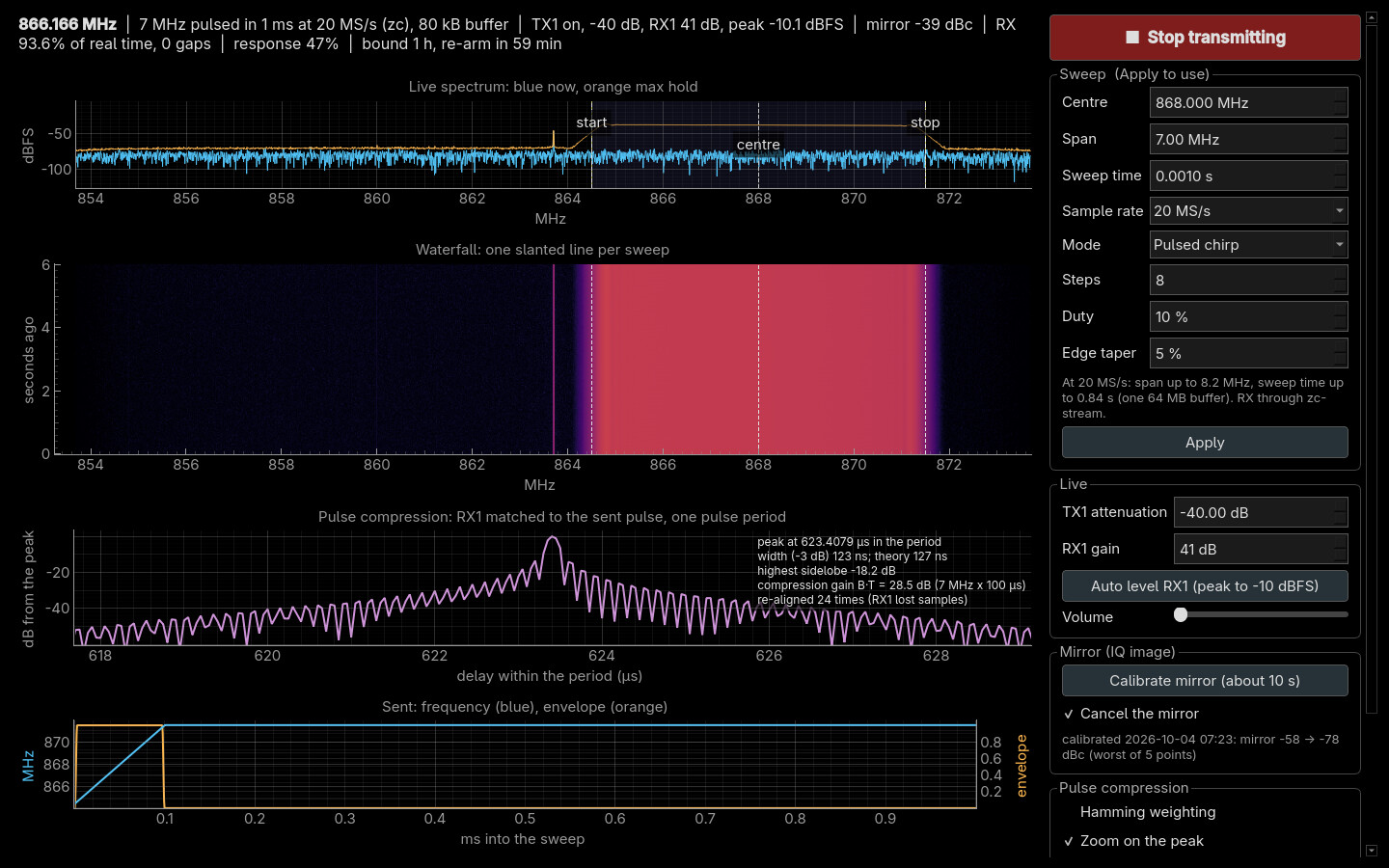Click the side panel scrollbar down arrow
Viewport: 1389px width, 868px height.
[x=1372, y=851]
